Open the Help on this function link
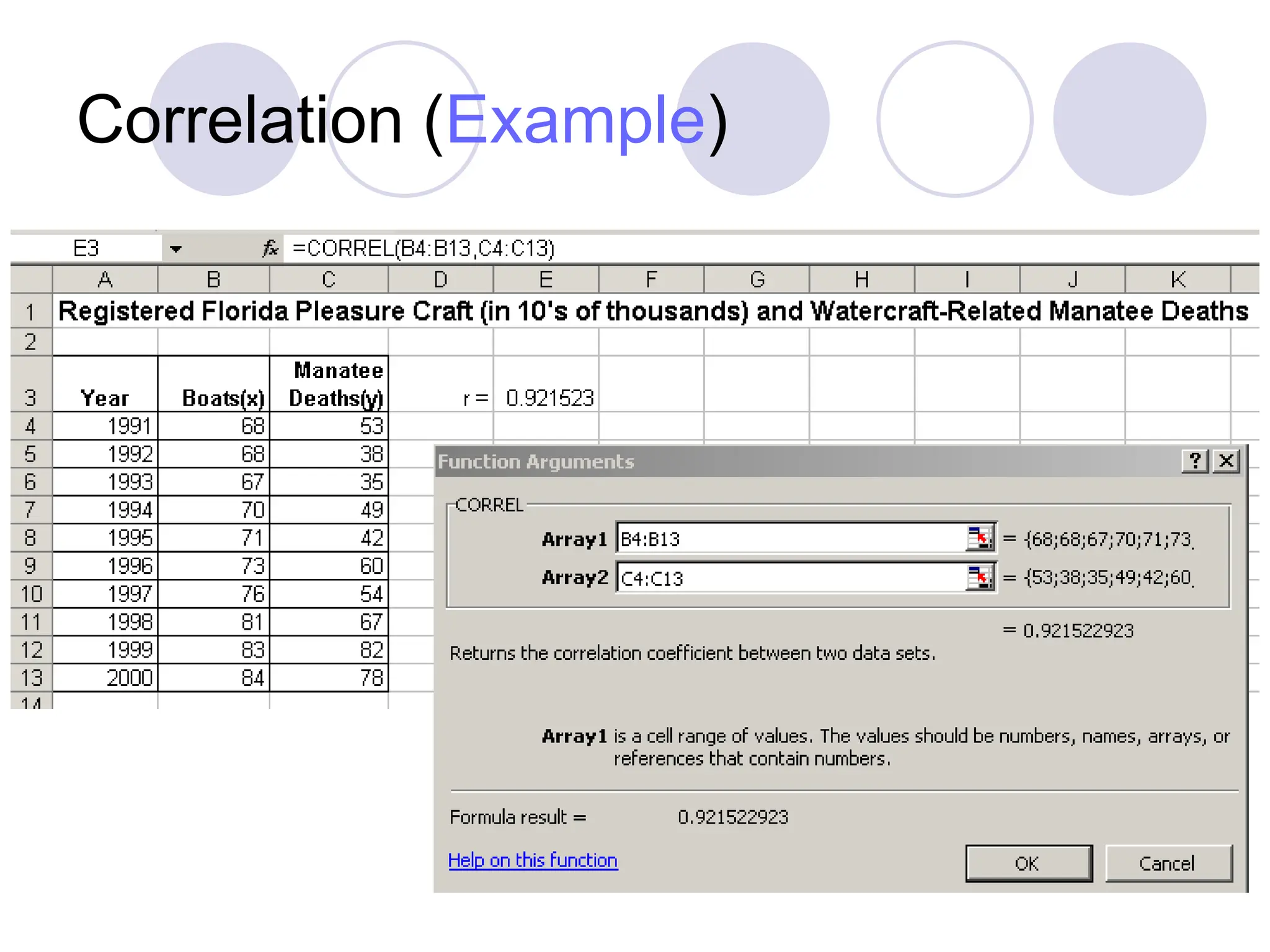The height and width of the screenshot is (952, 1270). click(533, 860)
